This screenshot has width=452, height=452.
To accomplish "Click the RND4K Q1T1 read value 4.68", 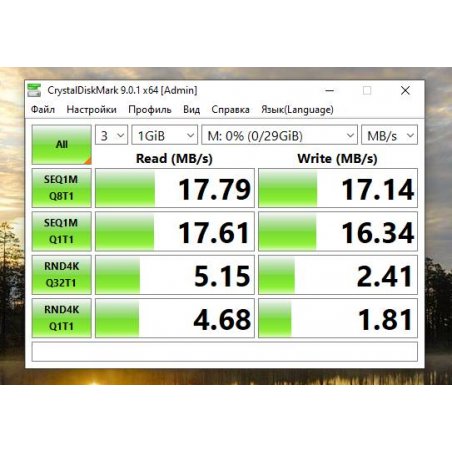I will pos(175,318).
